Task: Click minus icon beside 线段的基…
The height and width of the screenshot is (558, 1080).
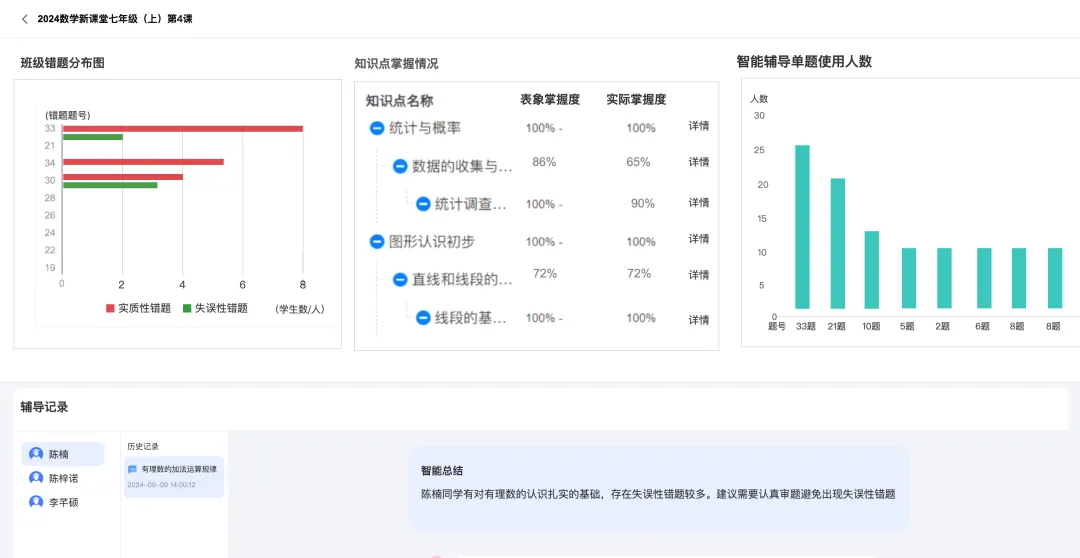Action: (423, 318)
